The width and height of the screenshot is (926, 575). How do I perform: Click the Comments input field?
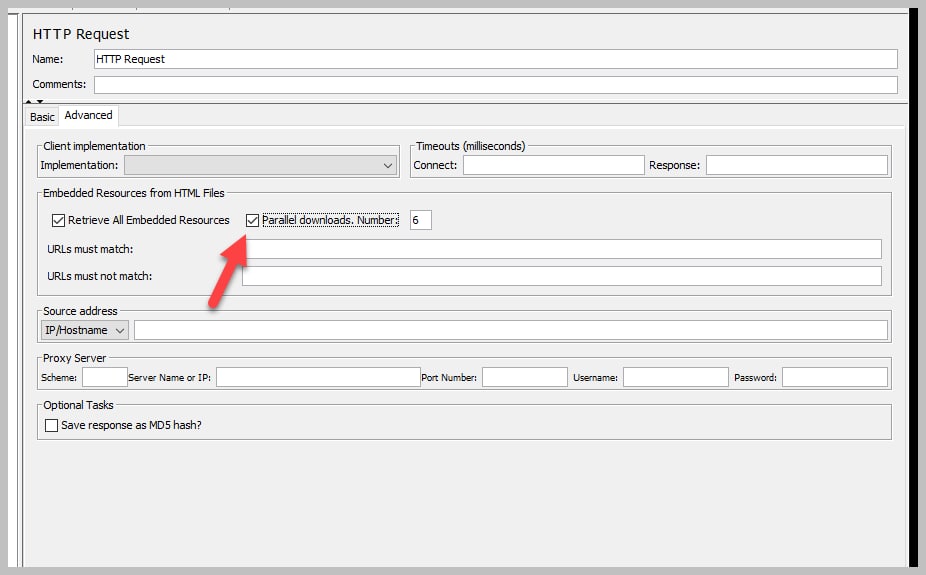(x=495, y=84)
